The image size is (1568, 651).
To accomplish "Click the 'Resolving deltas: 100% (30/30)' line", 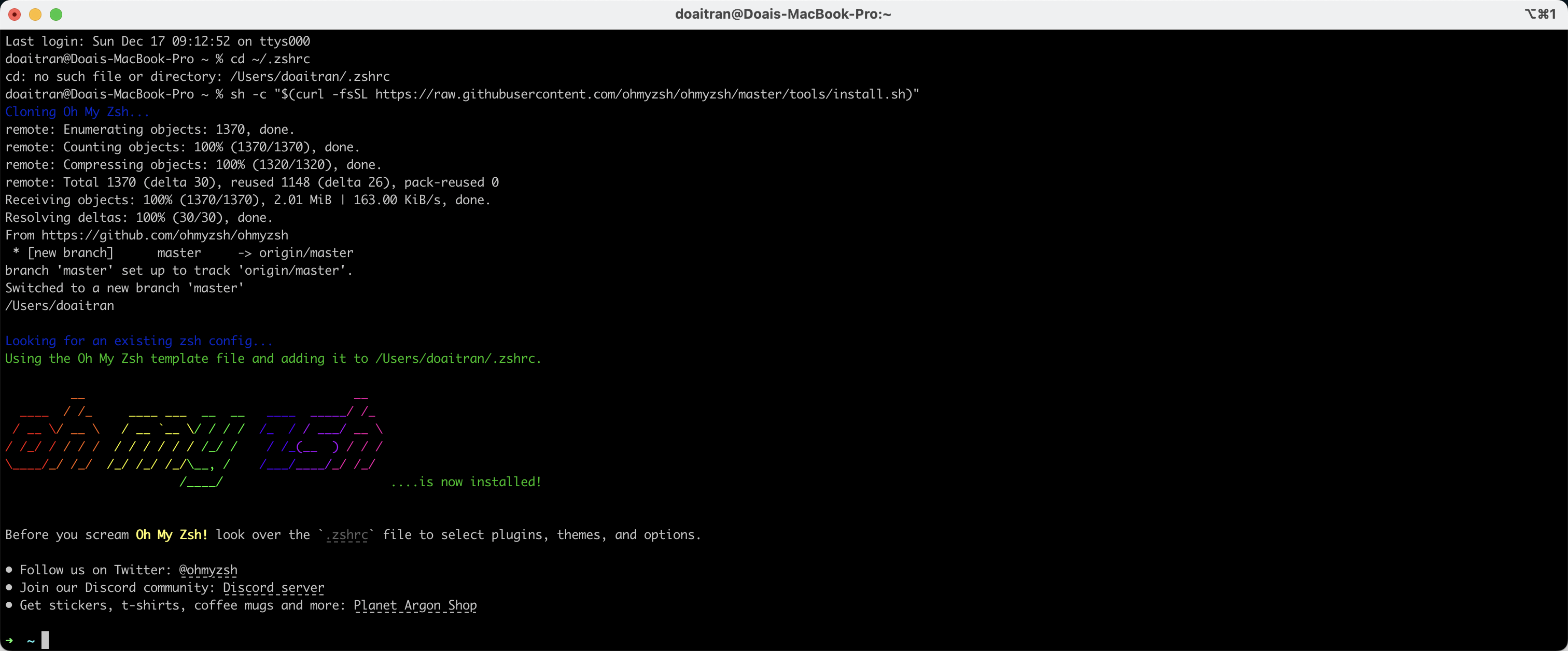I will click(139, 218).
